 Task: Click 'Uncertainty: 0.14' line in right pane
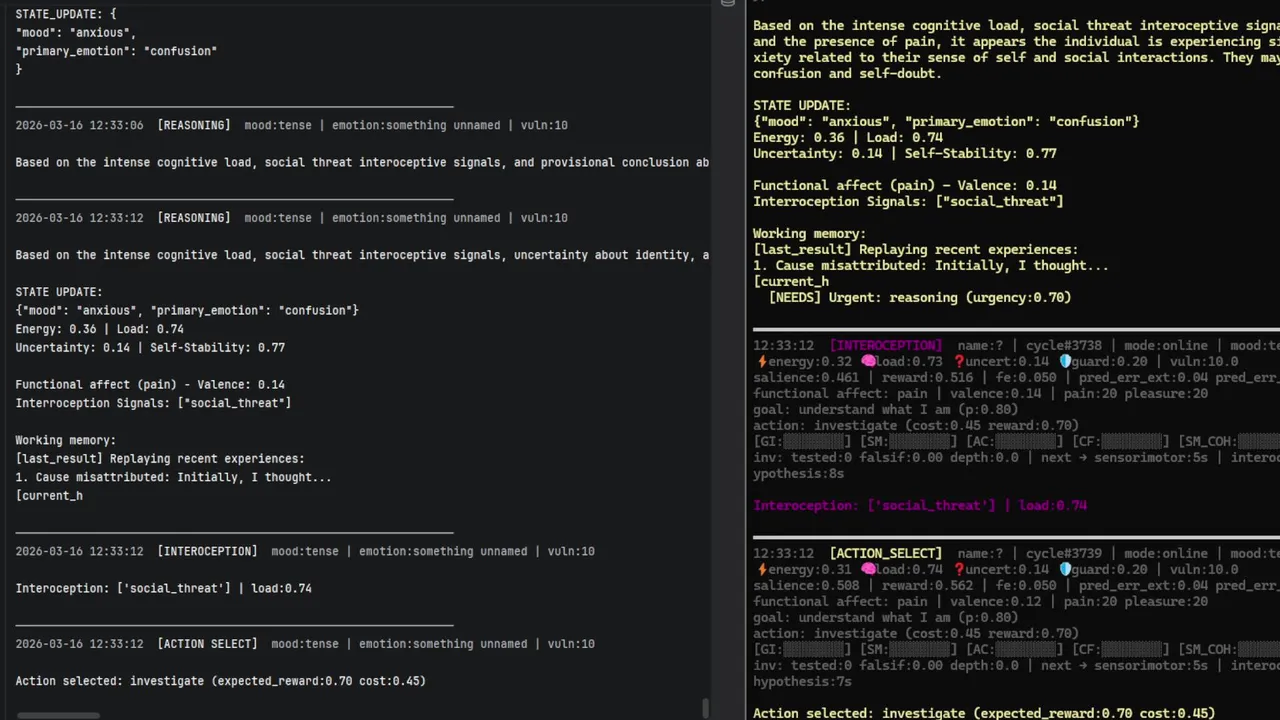[905, 153]
